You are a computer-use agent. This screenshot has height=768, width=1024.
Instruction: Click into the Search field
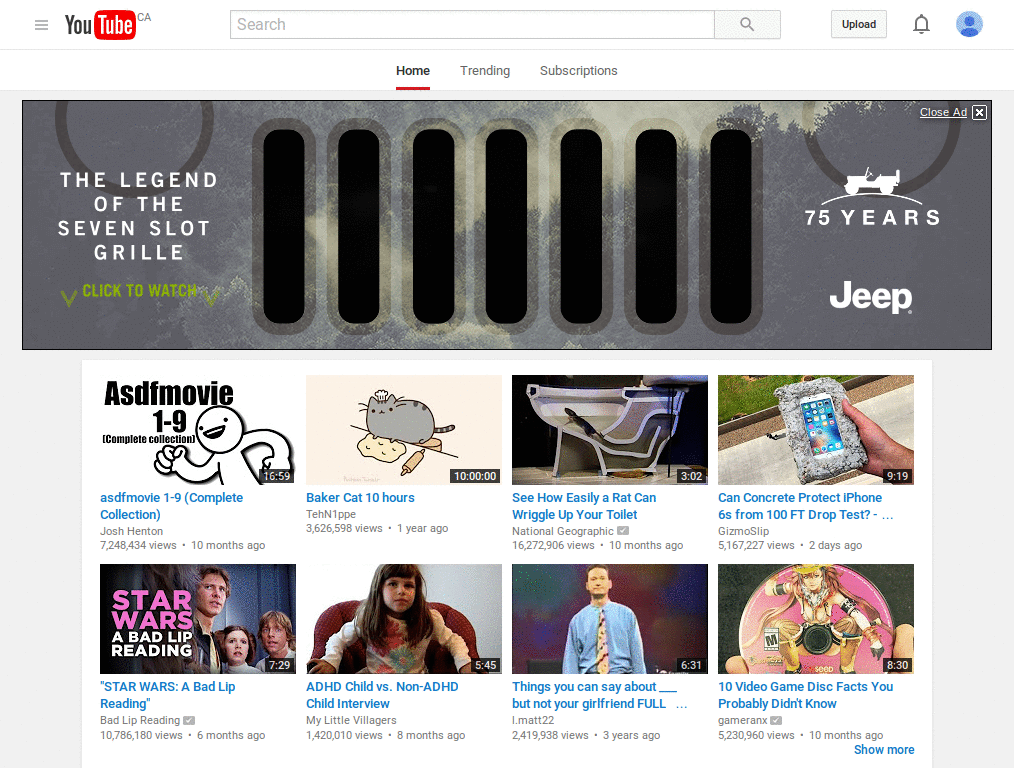[x=472, y=25]
